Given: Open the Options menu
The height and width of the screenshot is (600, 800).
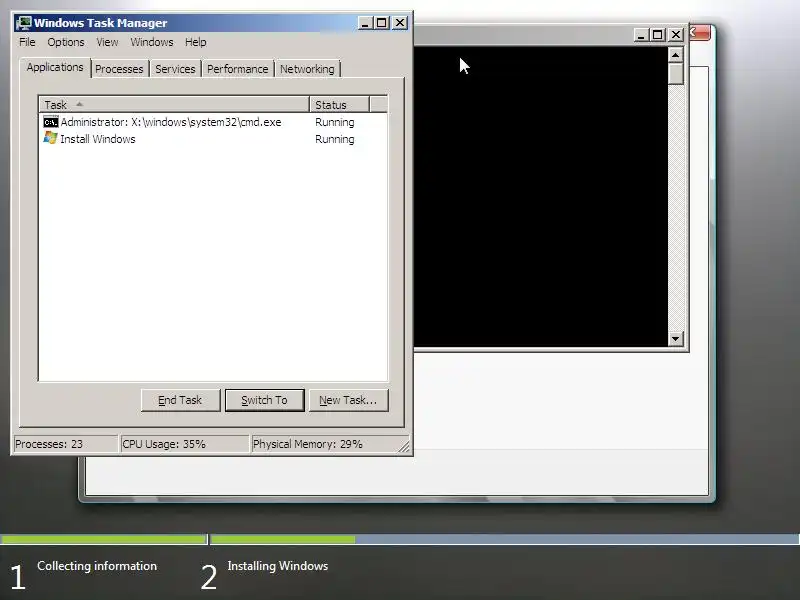Looking at the screenshot, I should coord(66,42).
